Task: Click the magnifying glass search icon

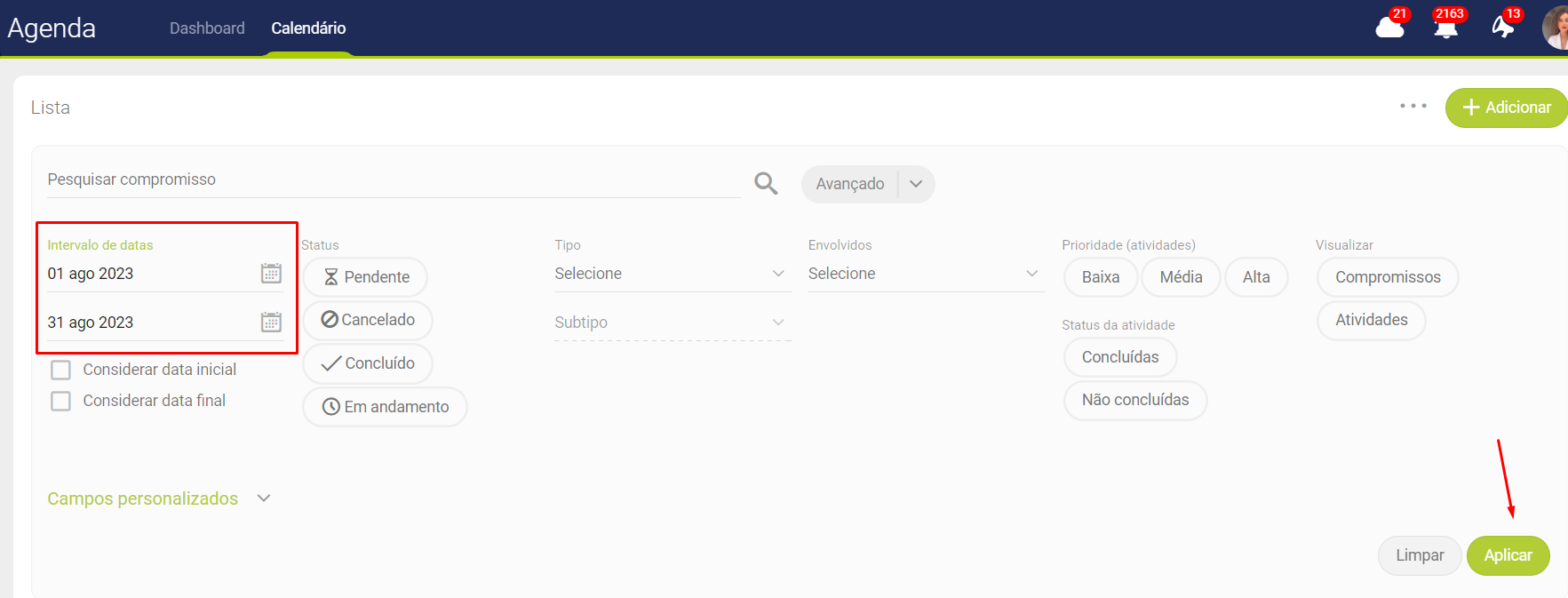Action: tap(766, 183)
